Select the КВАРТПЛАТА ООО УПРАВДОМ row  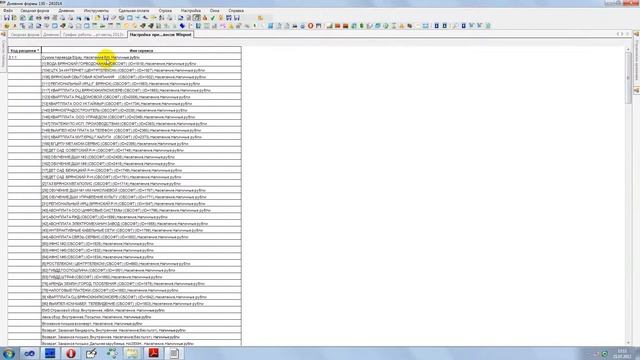click(x=141, y=117)
